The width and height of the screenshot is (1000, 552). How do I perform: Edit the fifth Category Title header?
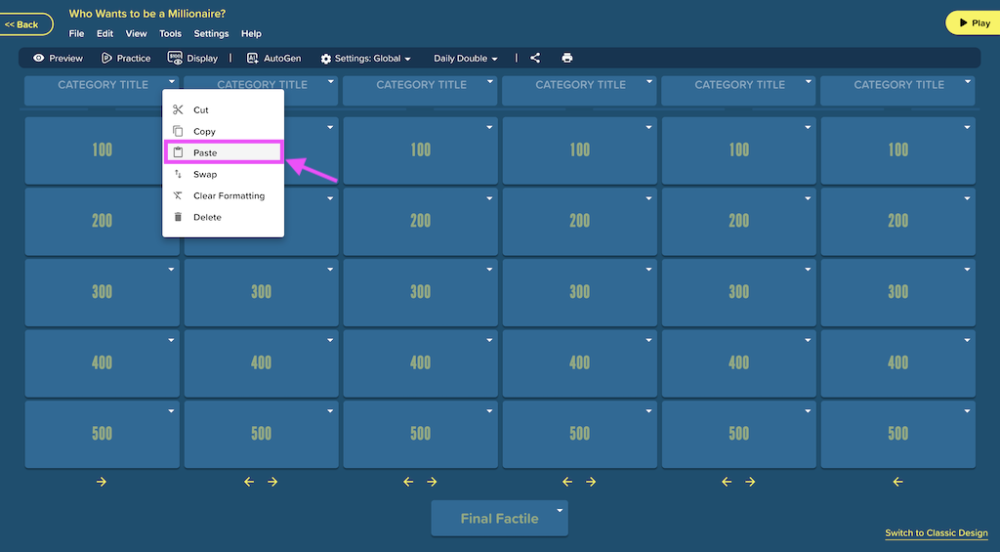point(739,90)
